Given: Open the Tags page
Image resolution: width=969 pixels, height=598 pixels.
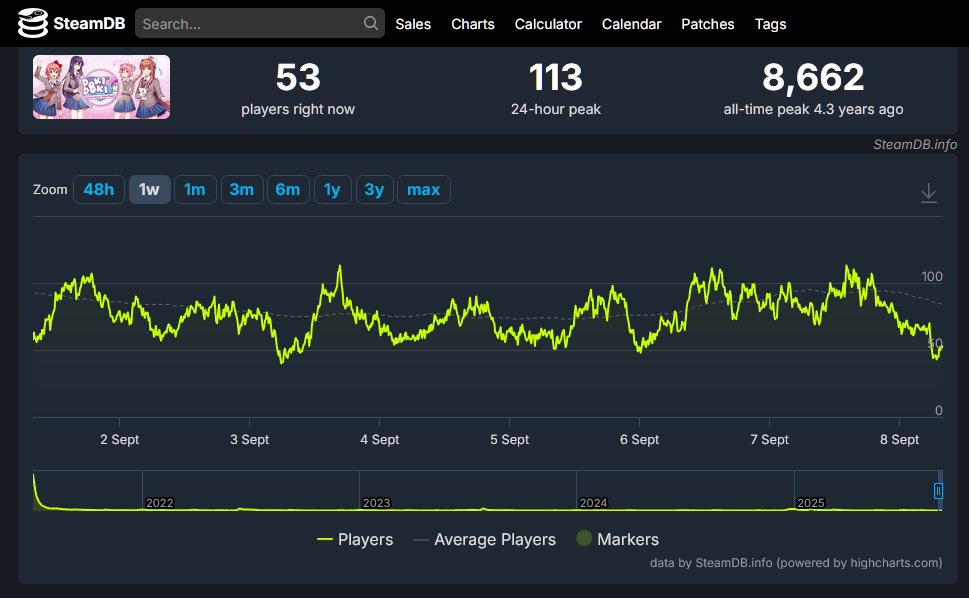Looking at the screenshot, I should point(771,24).
